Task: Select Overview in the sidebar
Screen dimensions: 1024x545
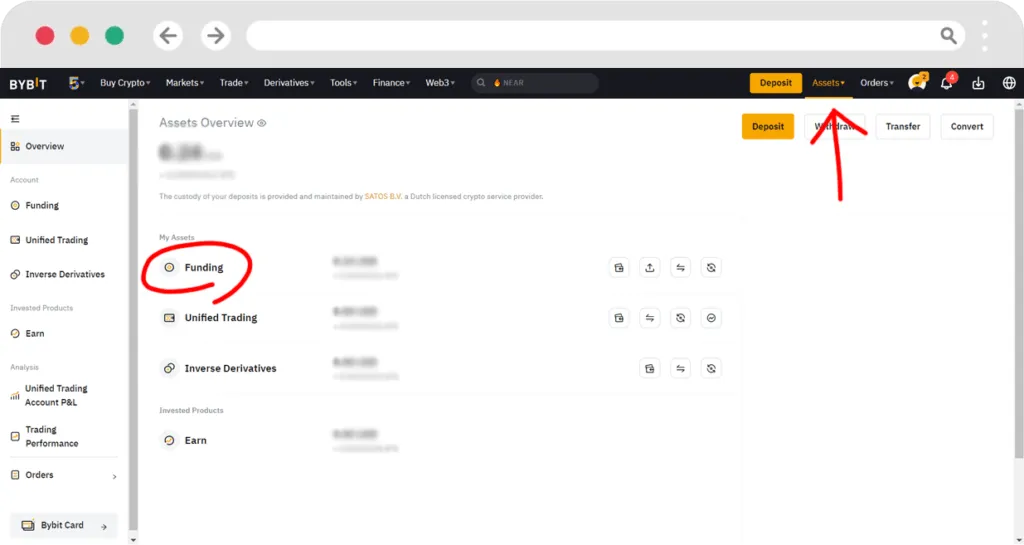Action: tap(64, 146)
